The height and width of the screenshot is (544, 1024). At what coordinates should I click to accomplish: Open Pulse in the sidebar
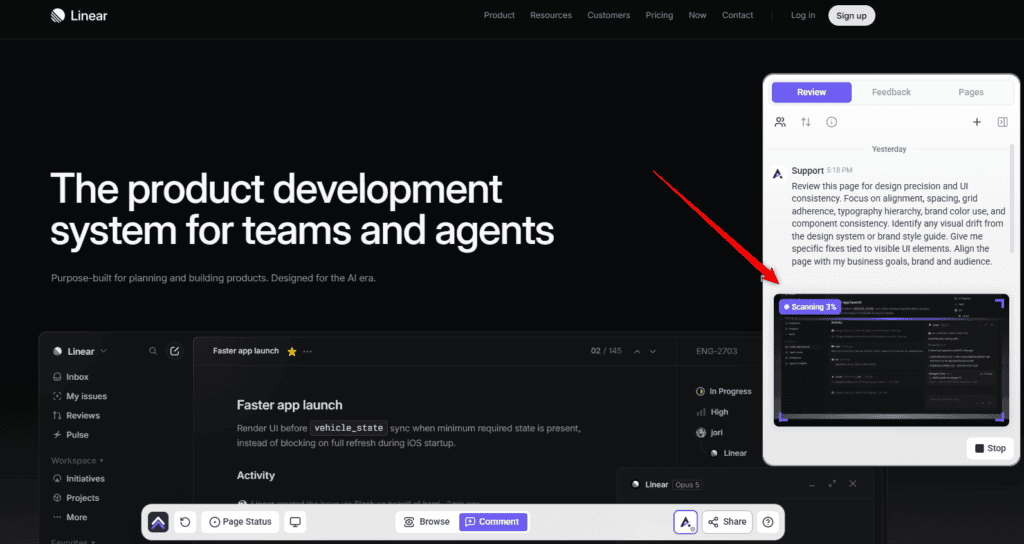(71, 435)
